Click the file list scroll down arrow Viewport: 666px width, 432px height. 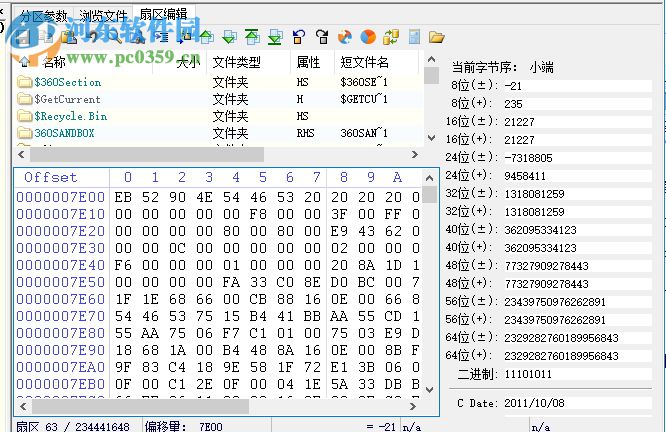(431, 138)
